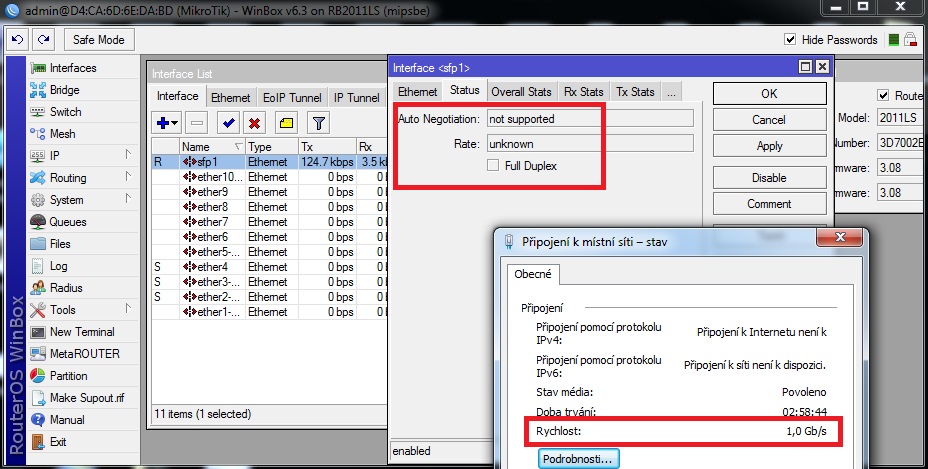Image resolution: width=928 pixels, height=469 pixels.
Task: Click Disable in the sfp1 dialog
Action: tap(769, 178)
